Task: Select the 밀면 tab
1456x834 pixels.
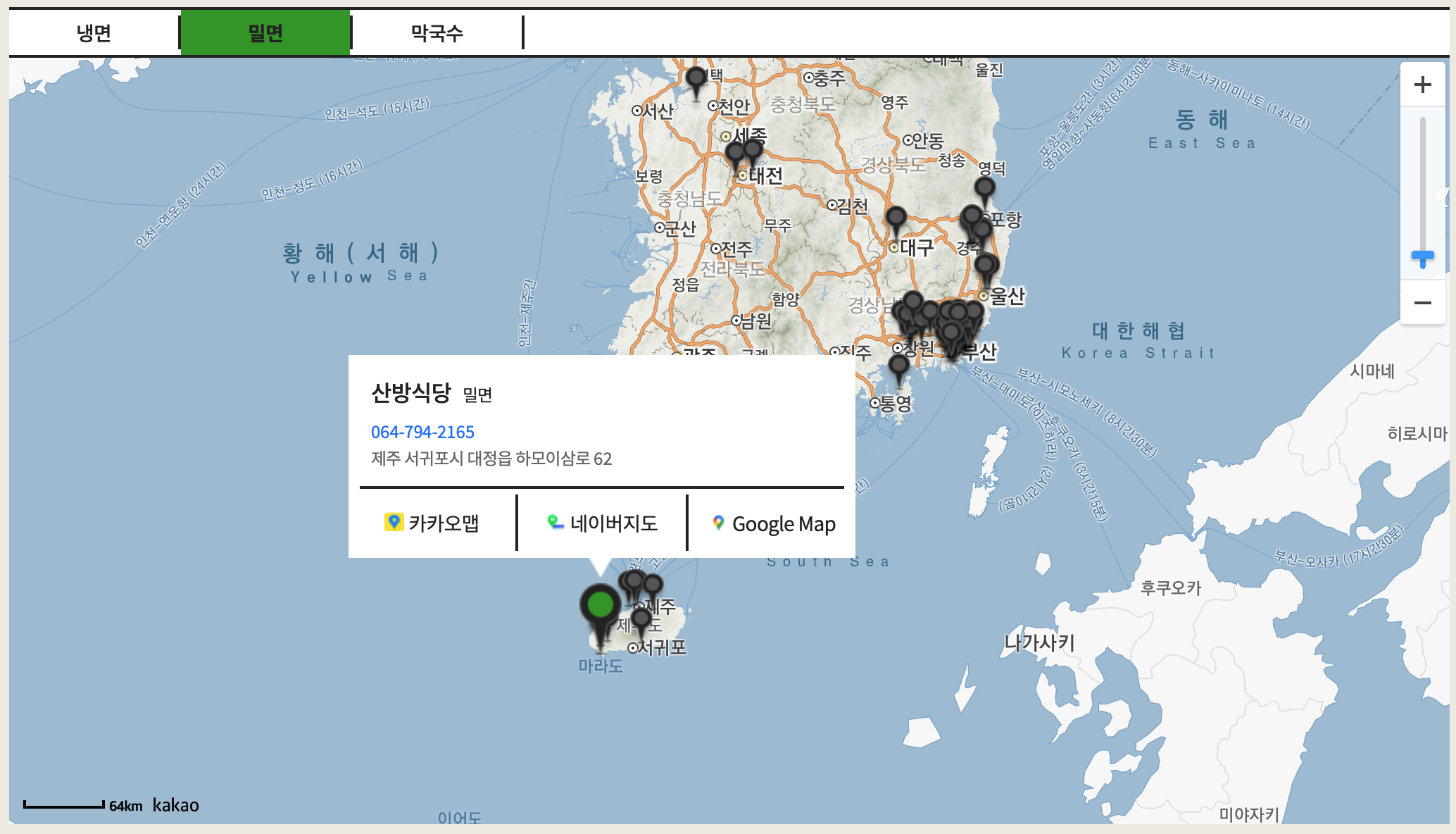Action: click(x=265, y=32)
